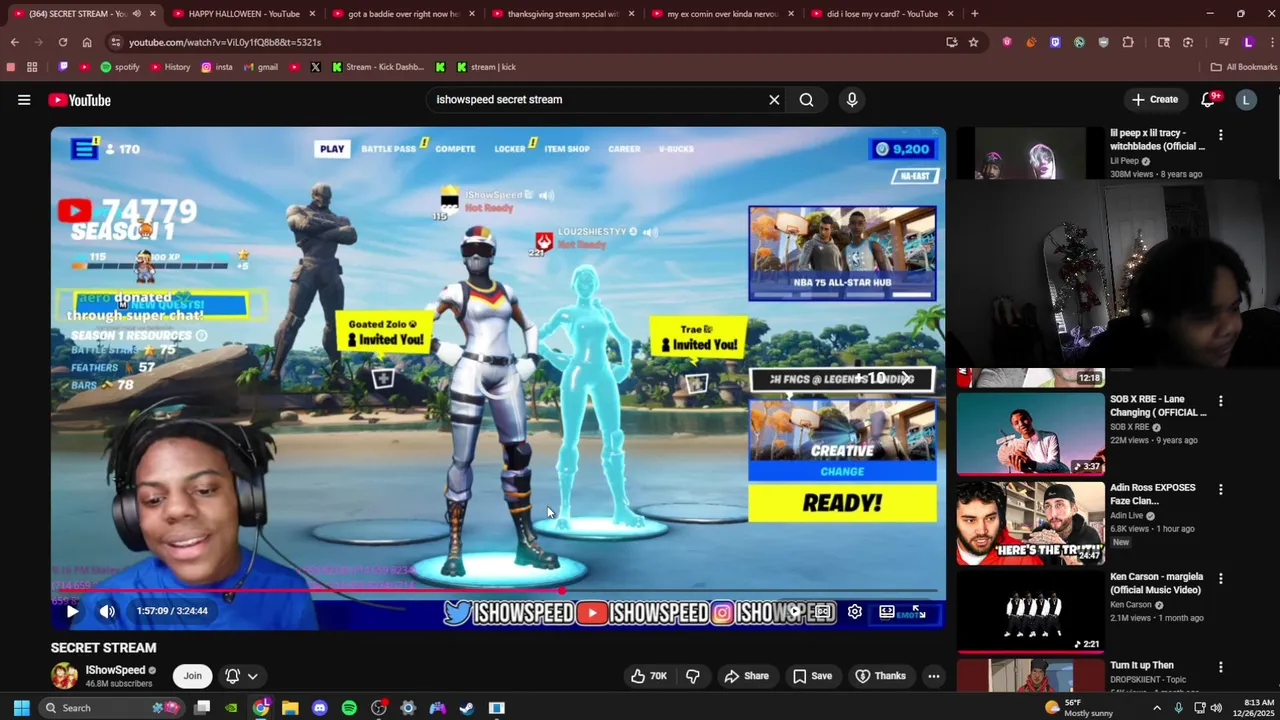Open All Bookmarks folder
The height and width of the screenshot is (720, 1280).
tap(1243, 67)
